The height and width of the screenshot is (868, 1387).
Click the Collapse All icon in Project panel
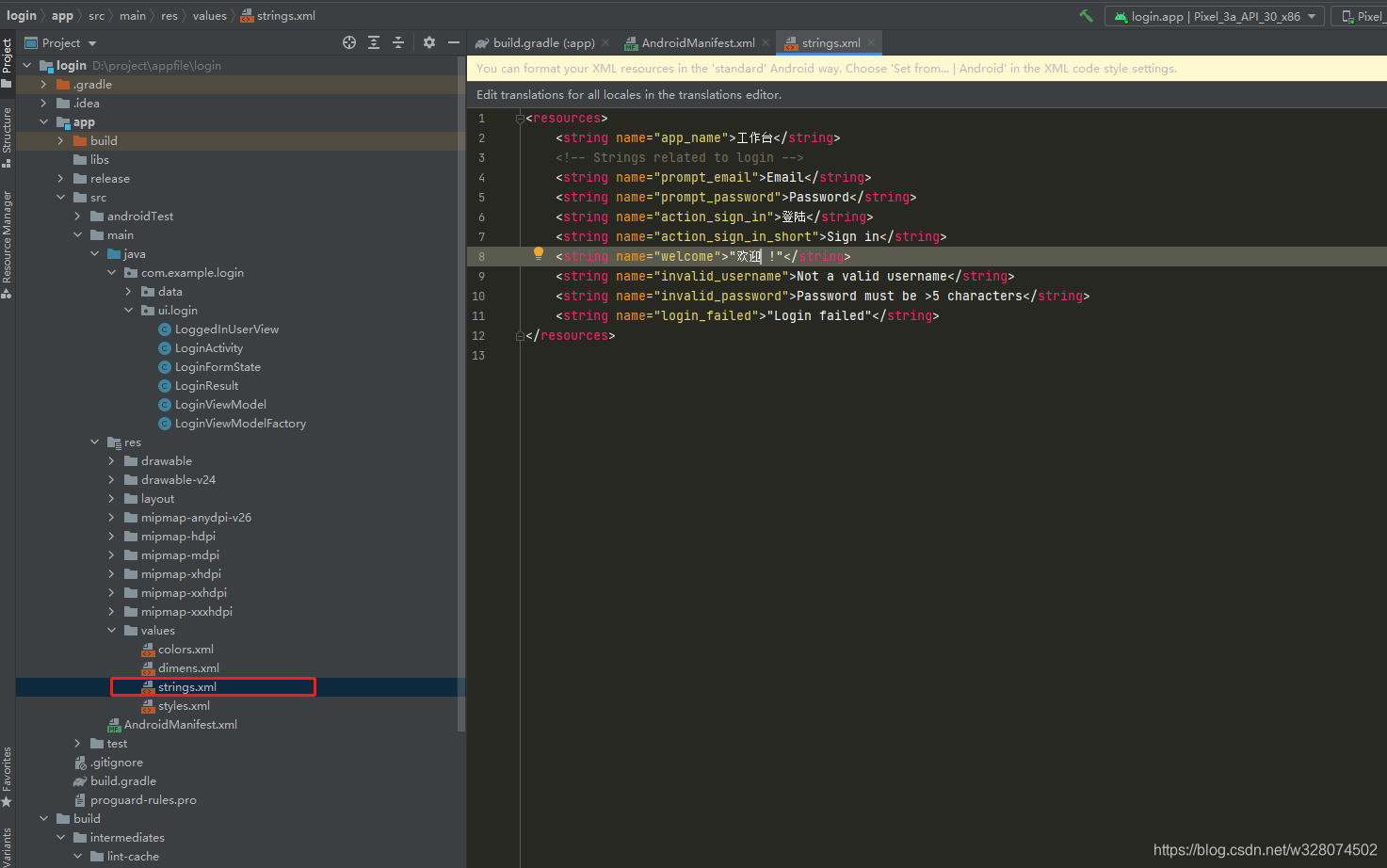[x=398, y=42]
